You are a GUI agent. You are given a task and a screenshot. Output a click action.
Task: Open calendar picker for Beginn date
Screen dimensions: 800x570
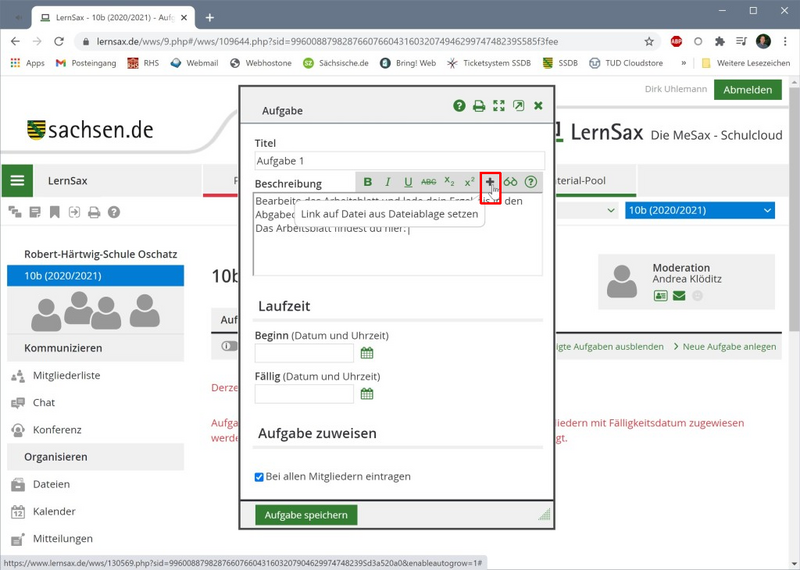click(x=367, y=353)
